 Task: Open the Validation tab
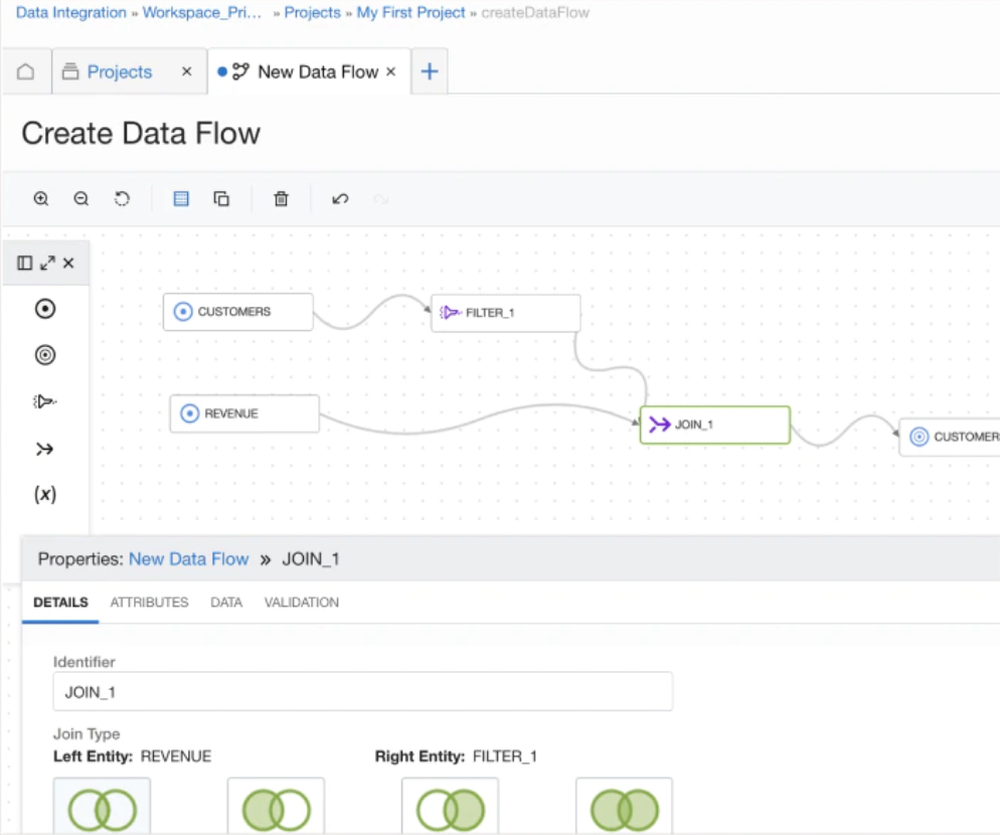tap(301, 602)
